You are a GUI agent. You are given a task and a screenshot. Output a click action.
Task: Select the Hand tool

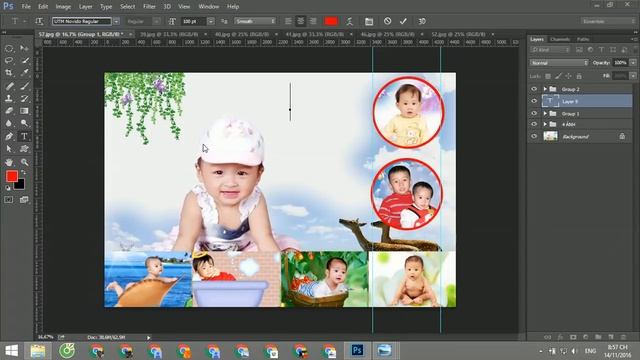click(x=9, y=162)
